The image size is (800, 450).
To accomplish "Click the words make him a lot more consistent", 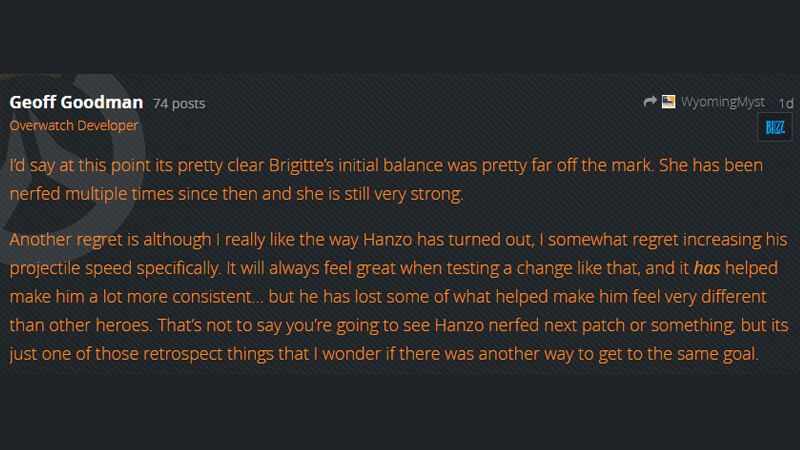I will (131, 296).
